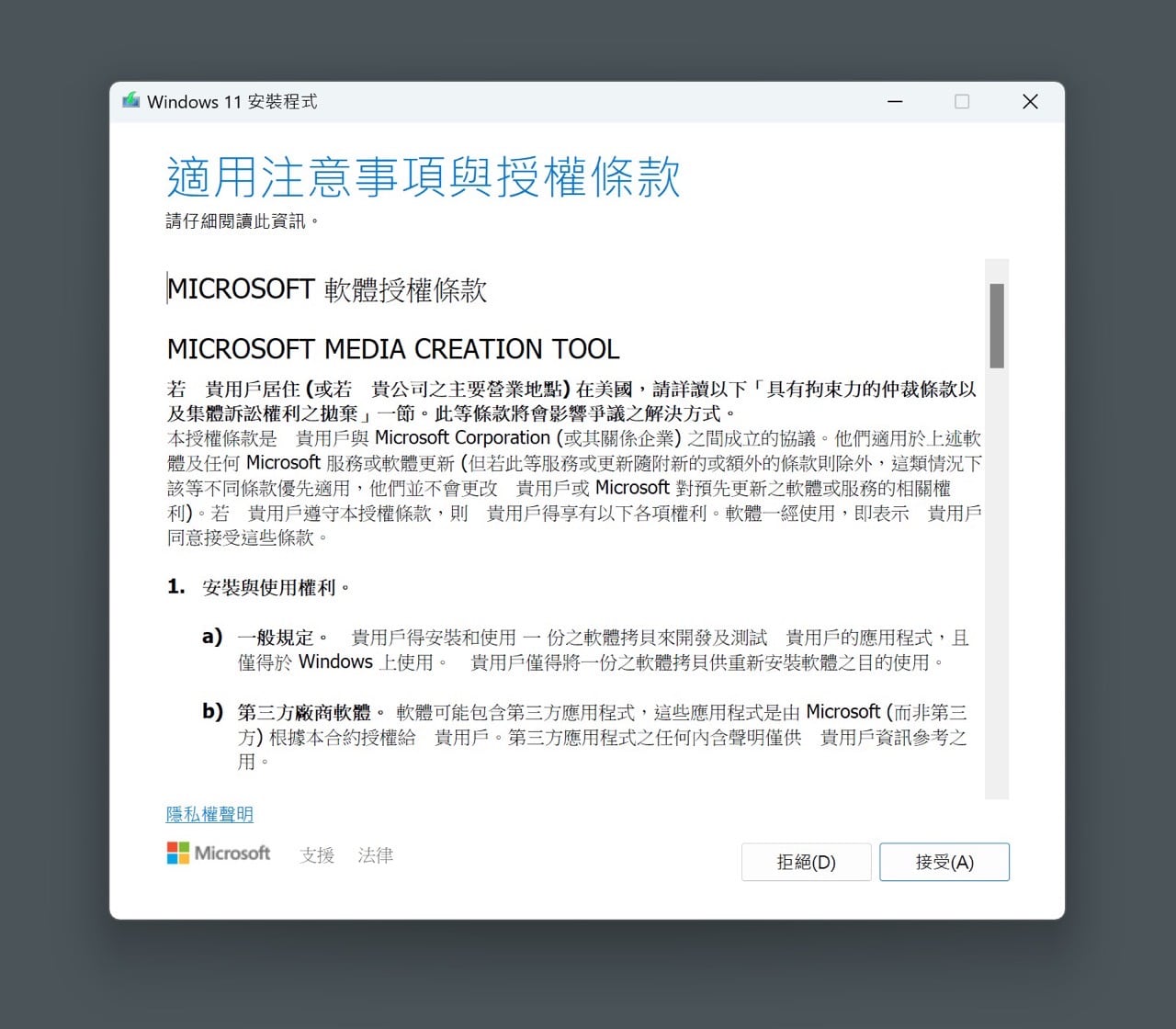Click the text 請仔細閱讀此資訊。
This screenshot has height=1029, width=1176.
pyautogui.click(x=243, y=221)
